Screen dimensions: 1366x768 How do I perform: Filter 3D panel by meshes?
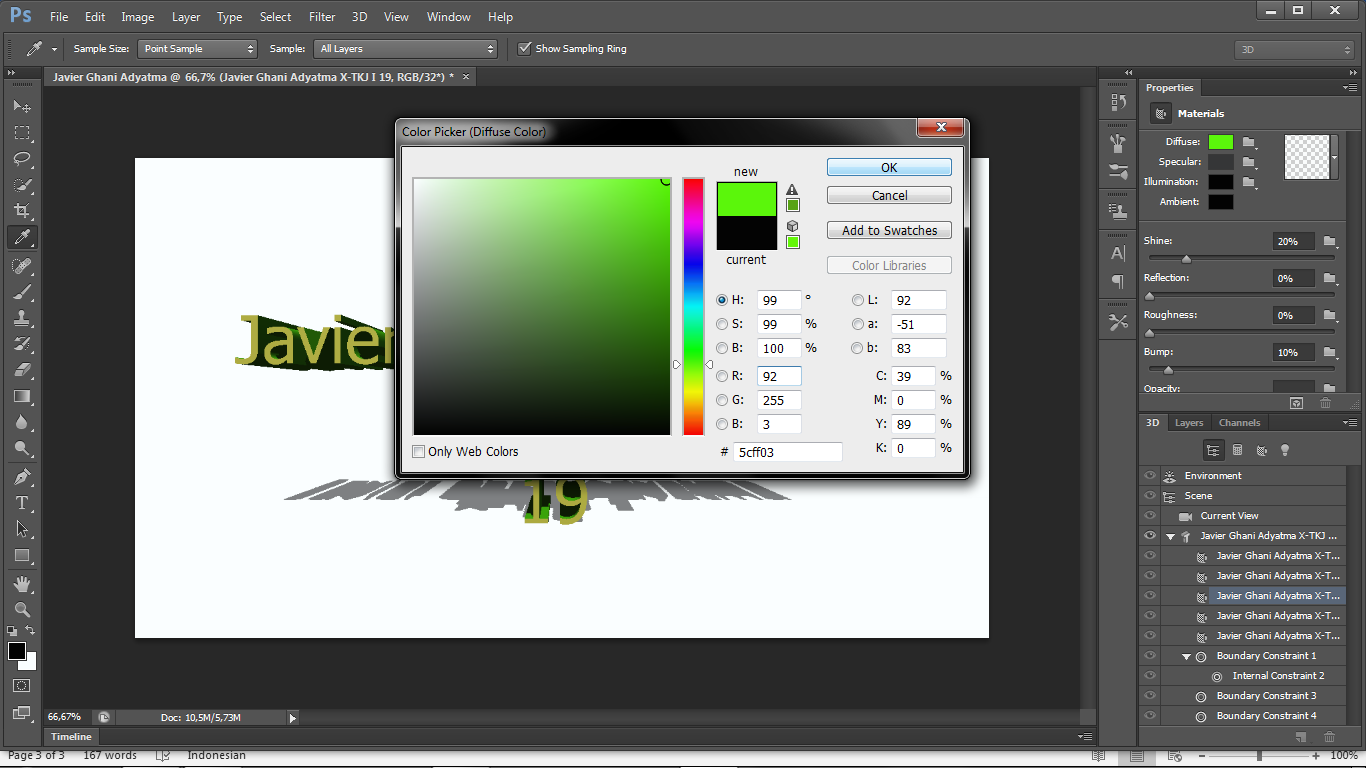tap(1237, 450)
